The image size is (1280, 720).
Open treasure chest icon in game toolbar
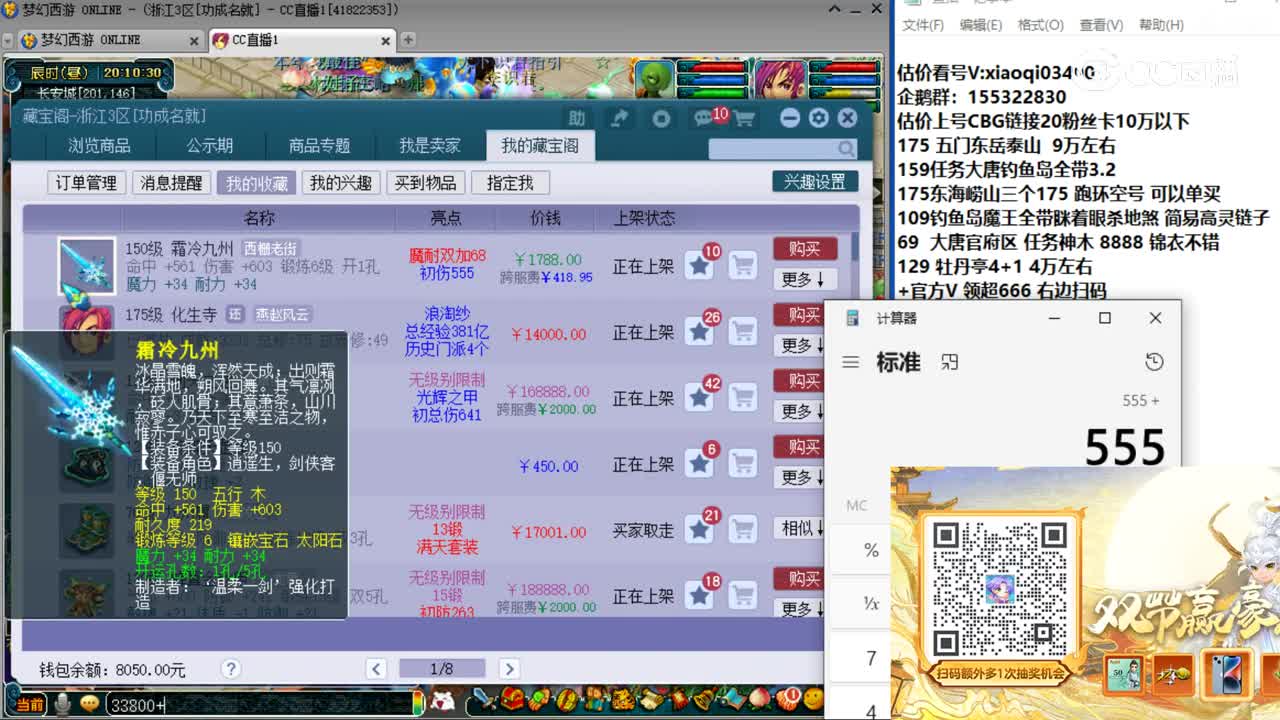coord(514,699)
